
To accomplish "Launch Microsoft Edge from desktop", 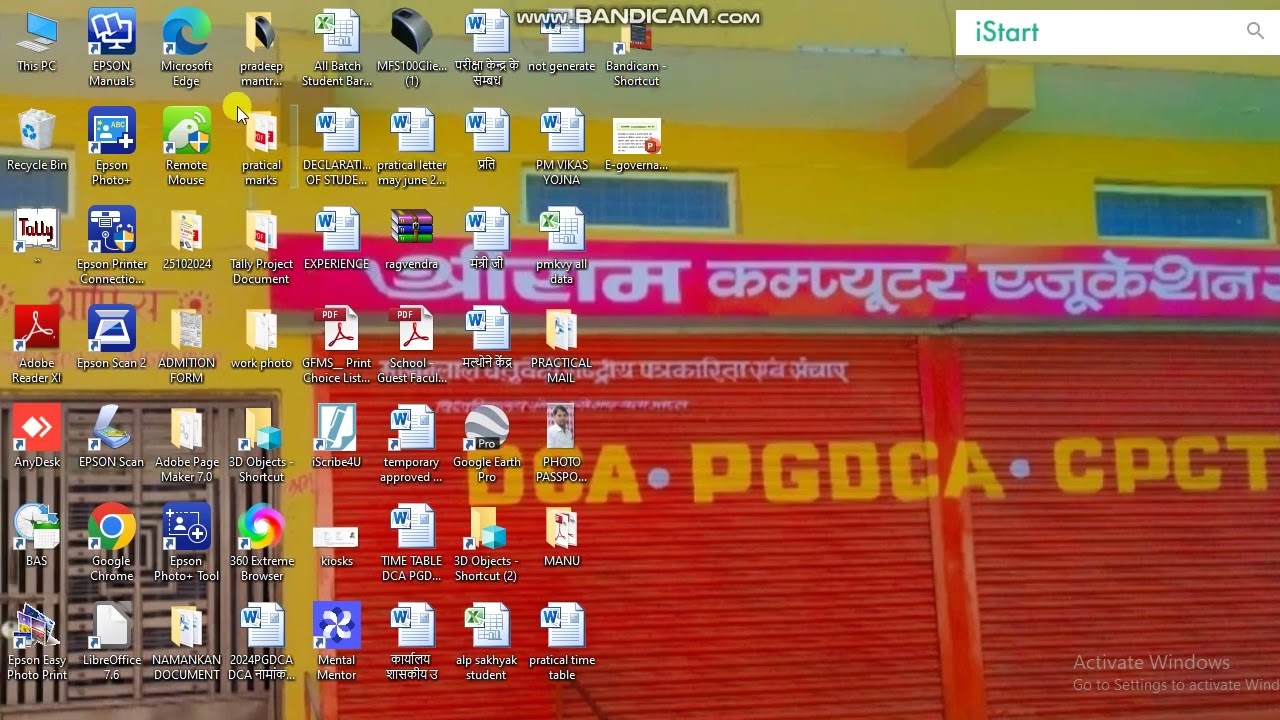I will point(186,49).
